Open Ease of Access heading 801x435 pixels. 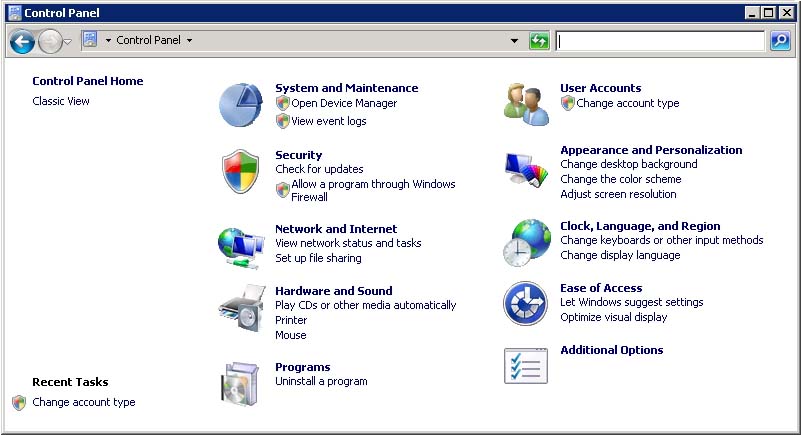(x=601, y=288)
